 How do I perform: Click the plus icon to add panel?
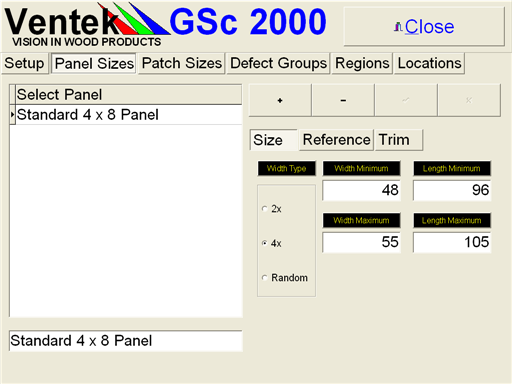point(280,100)
